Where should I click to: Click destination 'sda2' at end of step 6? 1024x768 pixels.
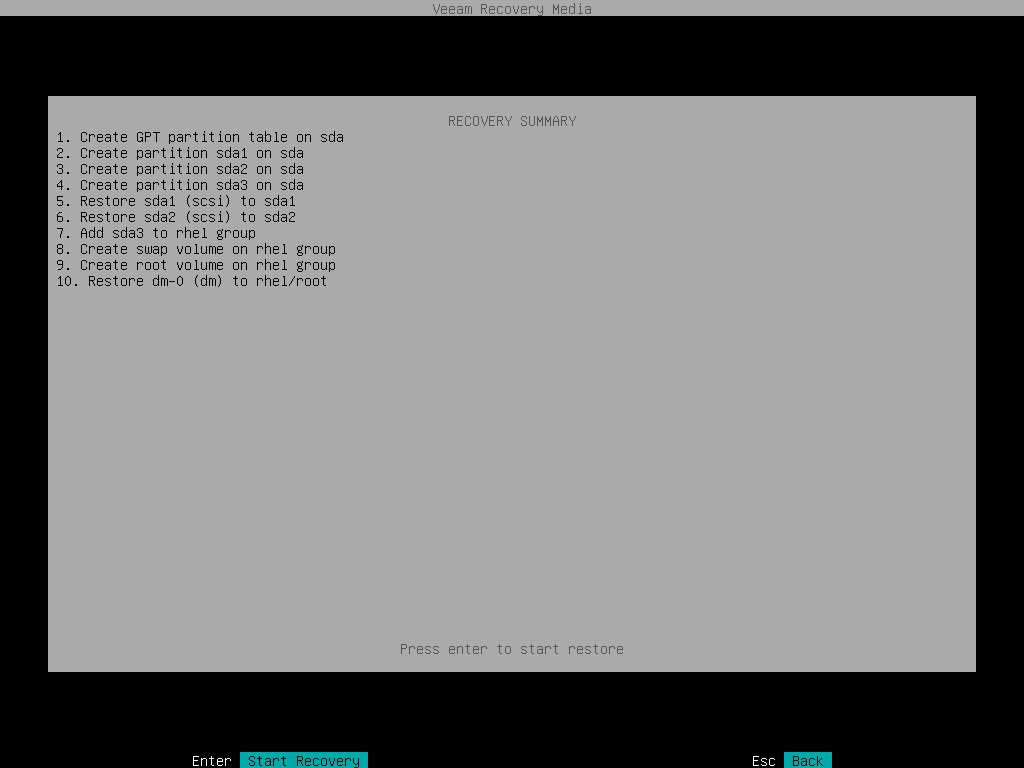pyautogui.click(x=280, y=217)
